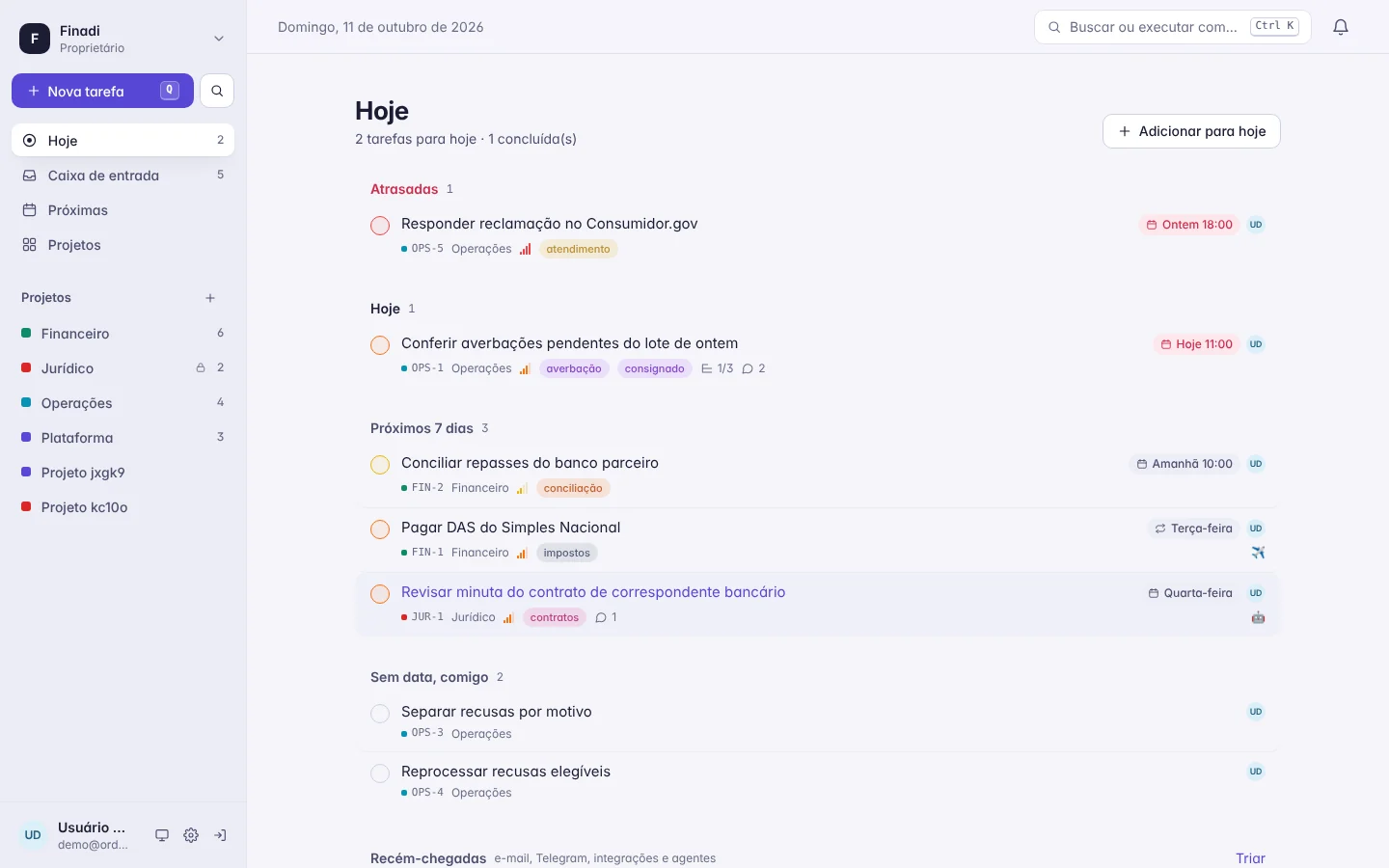This screenshot has height=868, width=1389.
Task: Open Projetos navigation item
Action: click(x=123, y=245)
